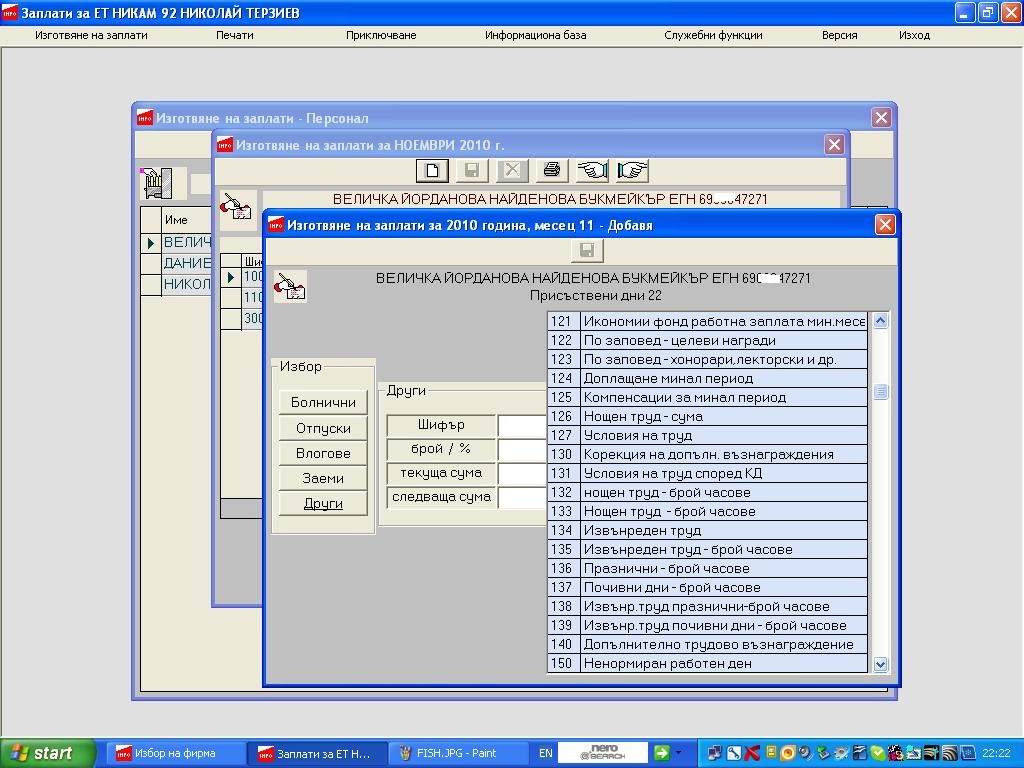The height and width of the screenshot is (768, 1024).
Task: Click the pen-and-envelope icon in the Добавя window
Action: tap(289, 287)
